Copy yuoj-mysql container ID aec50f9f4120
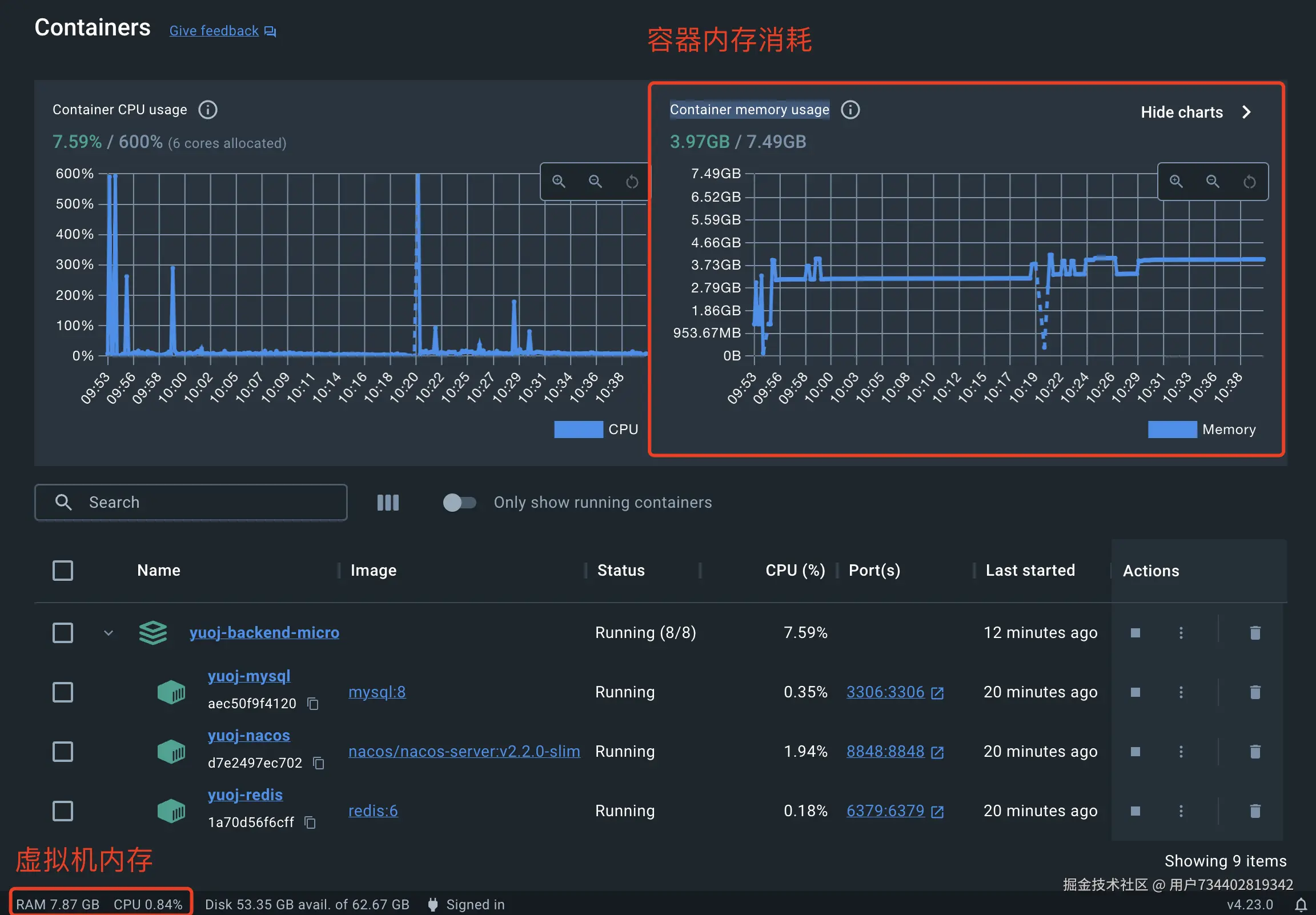Viewport: 1316px width, 915px height. click(313, 704)
